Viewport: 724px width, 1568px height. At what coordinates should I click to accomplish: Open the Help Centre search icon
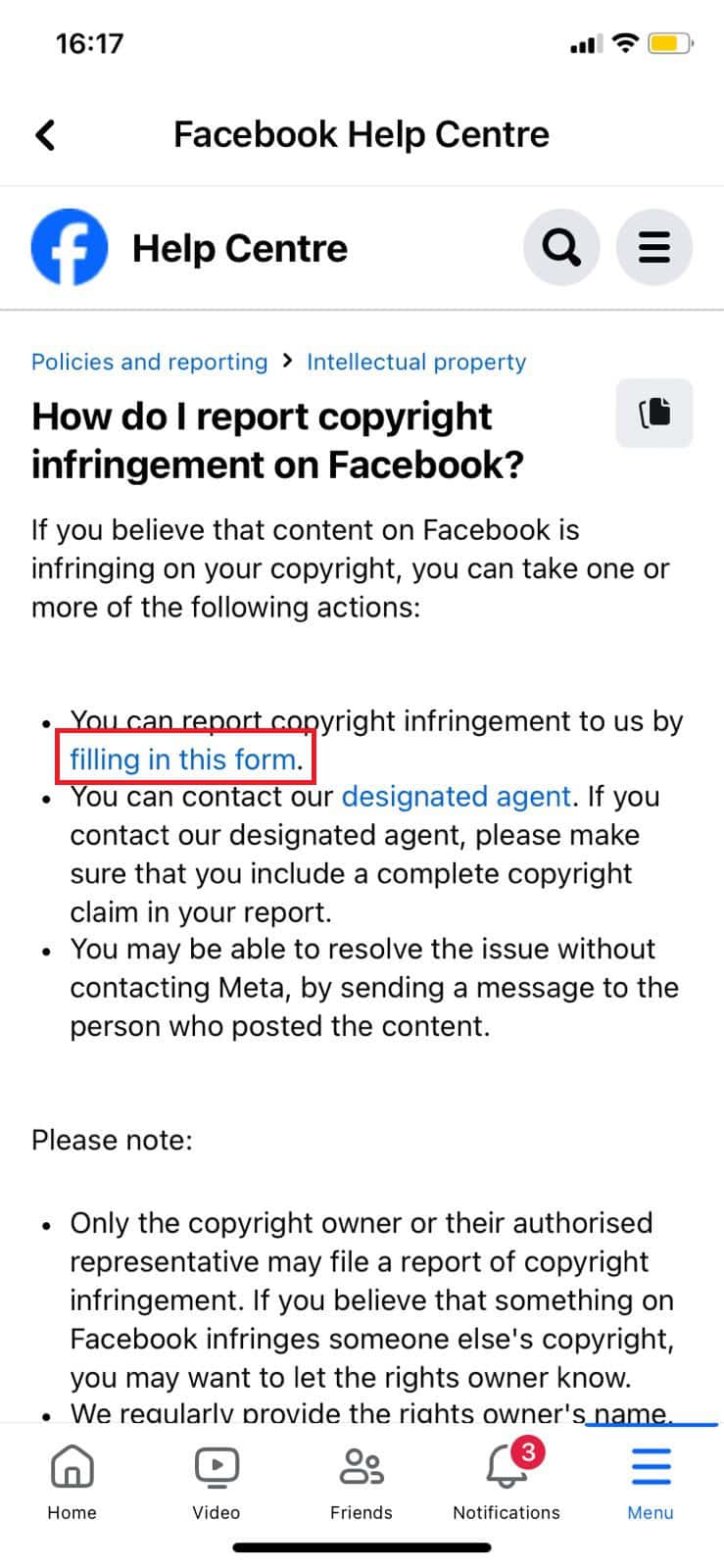pos(561,247)
